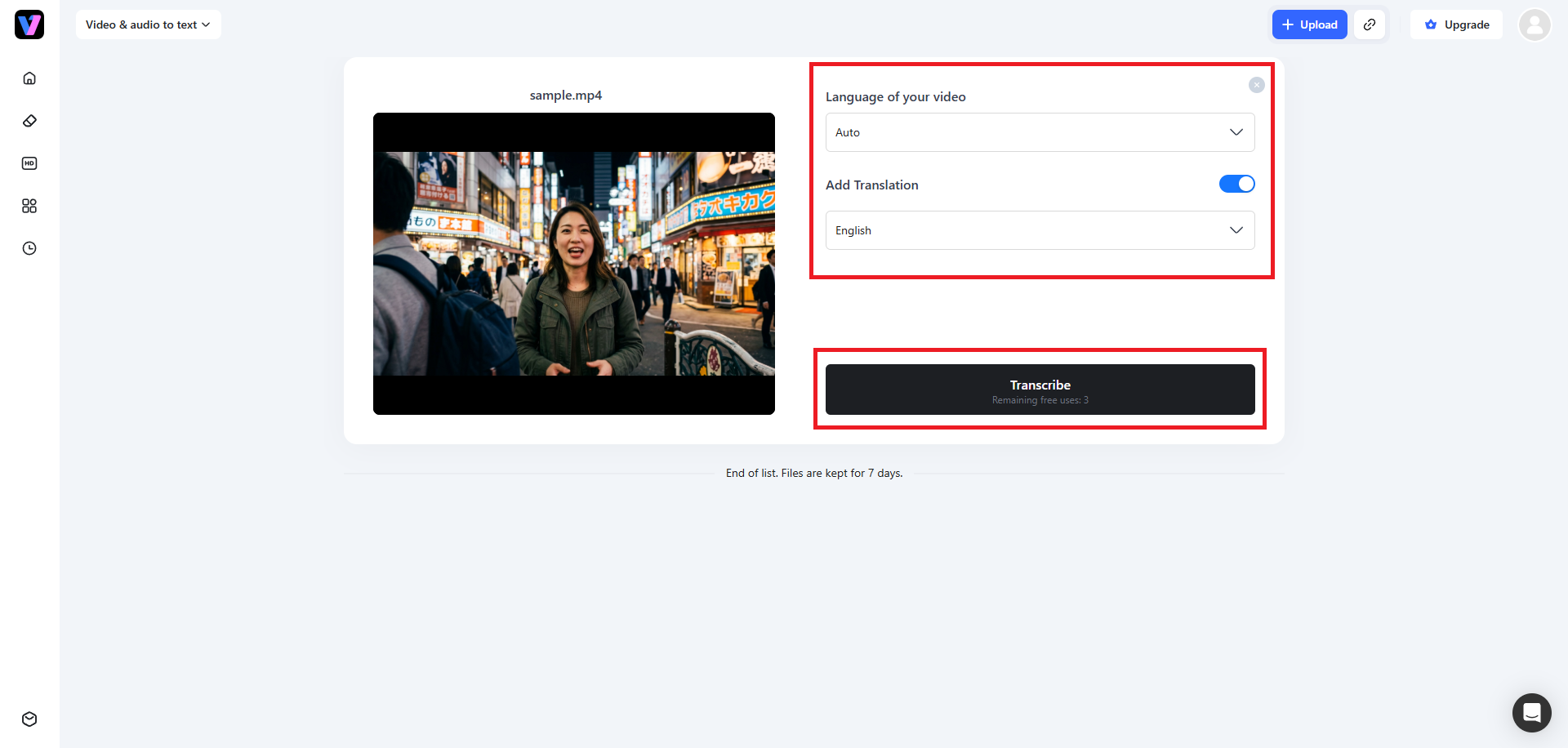Click End of list files kept text
The image size is (1568, 748).
point(814,473)
